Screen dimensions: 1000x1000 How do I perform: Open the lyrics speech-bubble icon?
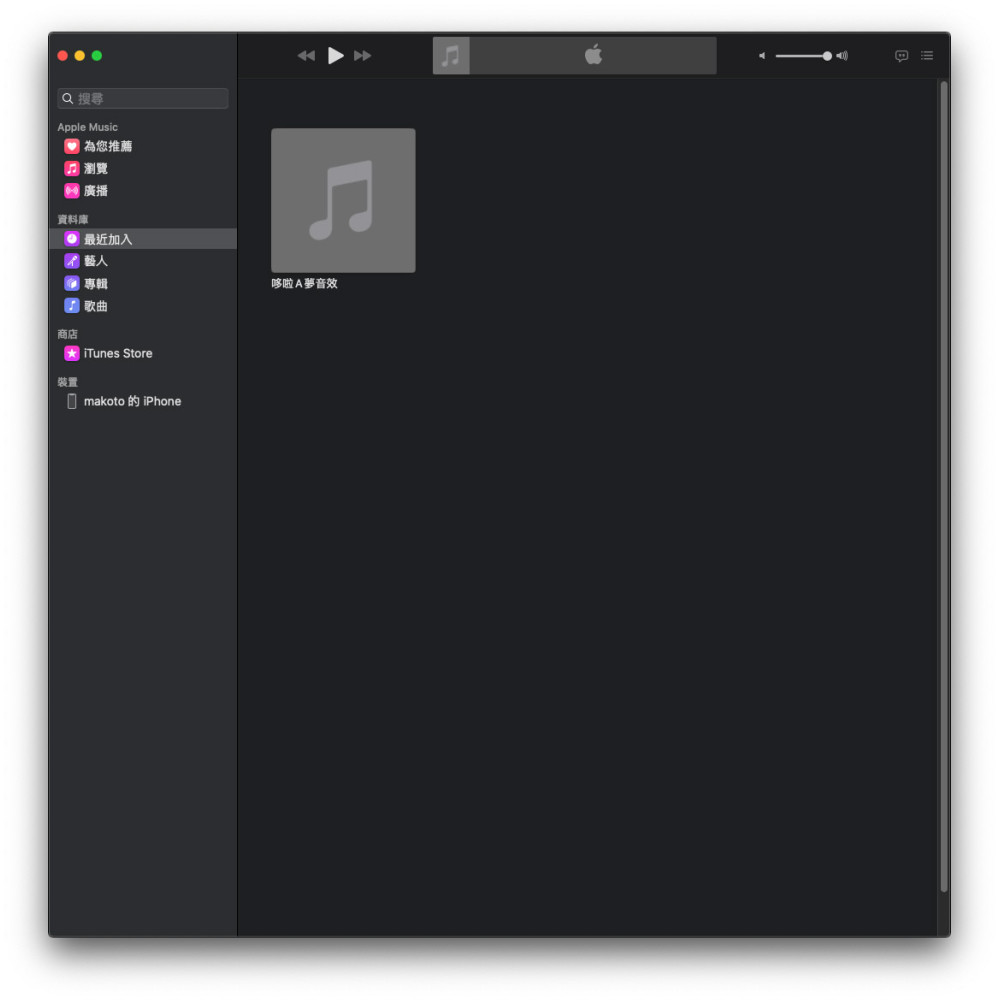coord(901,56)
